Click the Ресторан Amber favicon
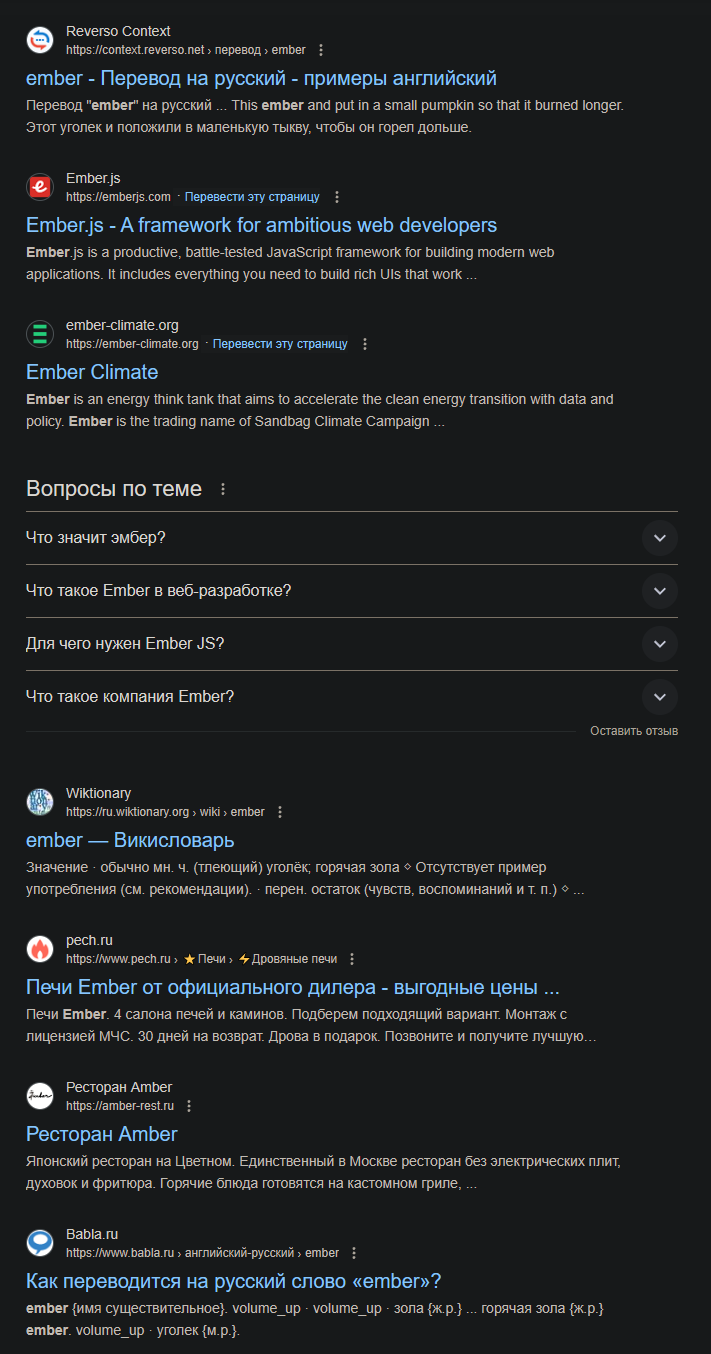The height and width of the screenshot is (1354, 711). 40,1096
